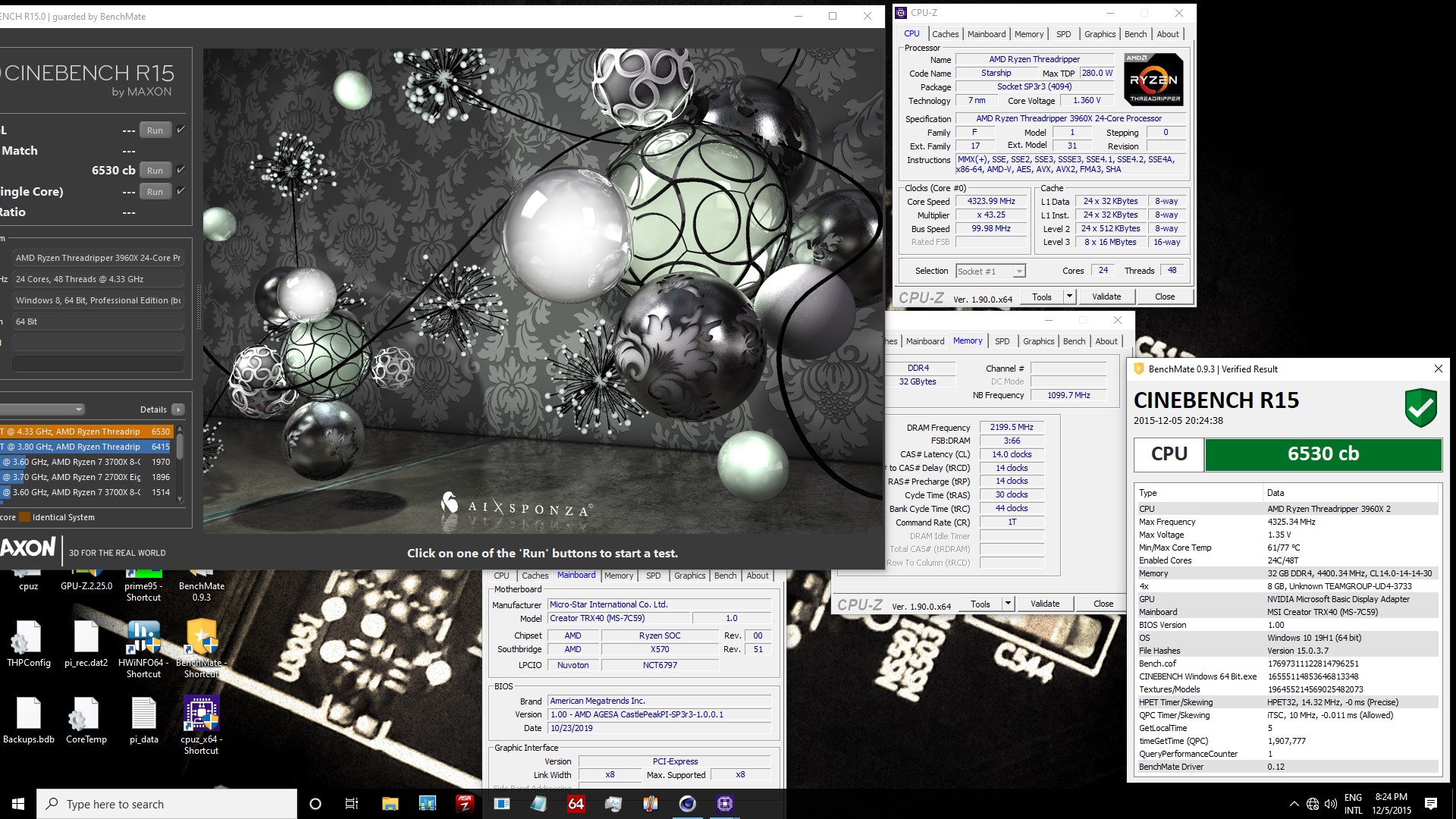Screen dimensions: 1456x819
Task: Select the THPConfig desktop icon
Action: pyautogui.click(x=29, y=643)
